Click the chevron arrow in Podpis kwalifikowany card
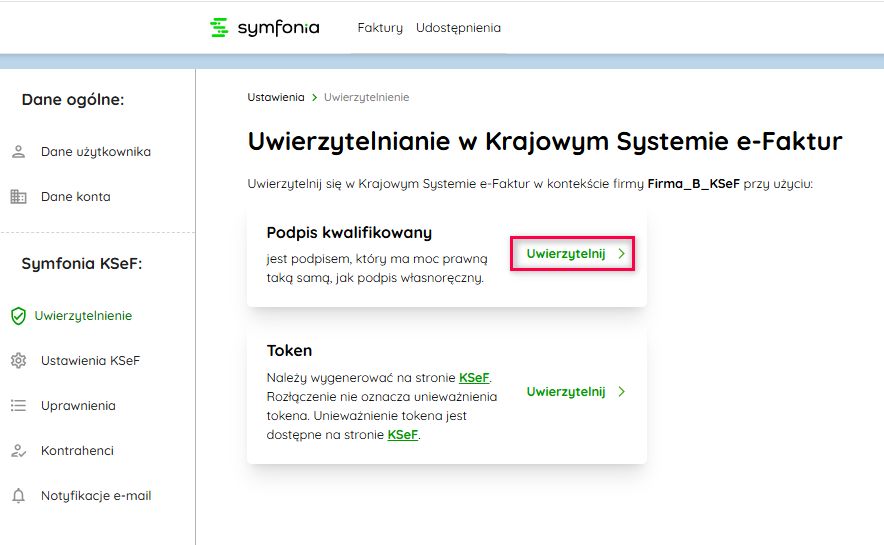The width and height of the screenshot is (884, 545). coord(621,254)
